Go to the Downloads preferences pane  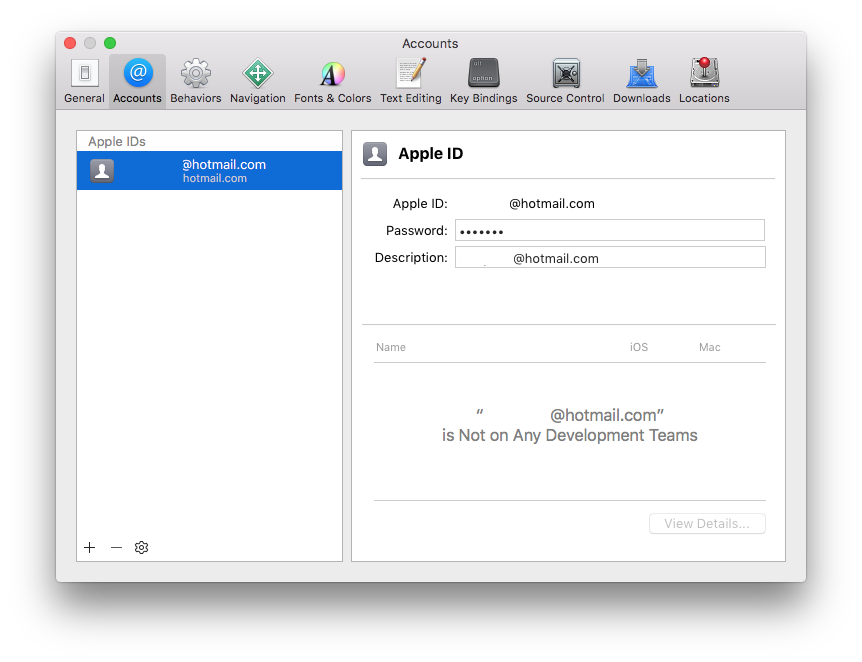coord(641,81)
